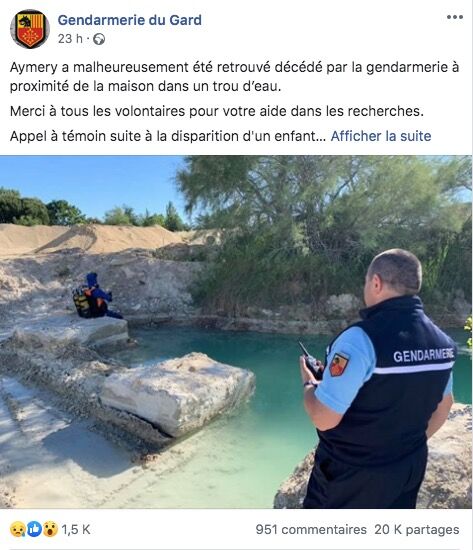
Task: Click the 23 h post timestamp
Action: coord(70,39)
